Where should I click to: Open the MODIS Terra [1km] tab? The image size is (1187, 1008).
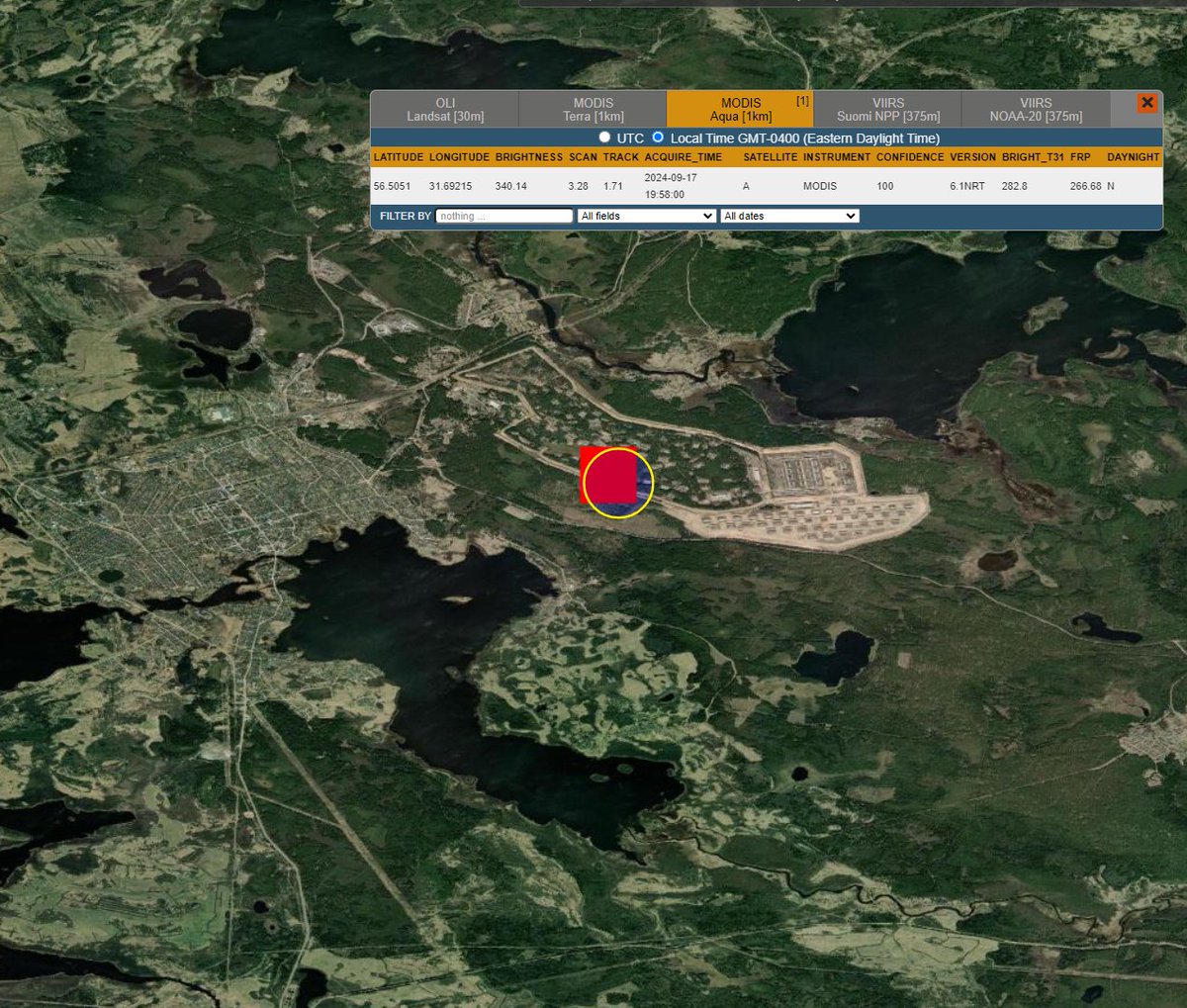[x=593, y=109]
